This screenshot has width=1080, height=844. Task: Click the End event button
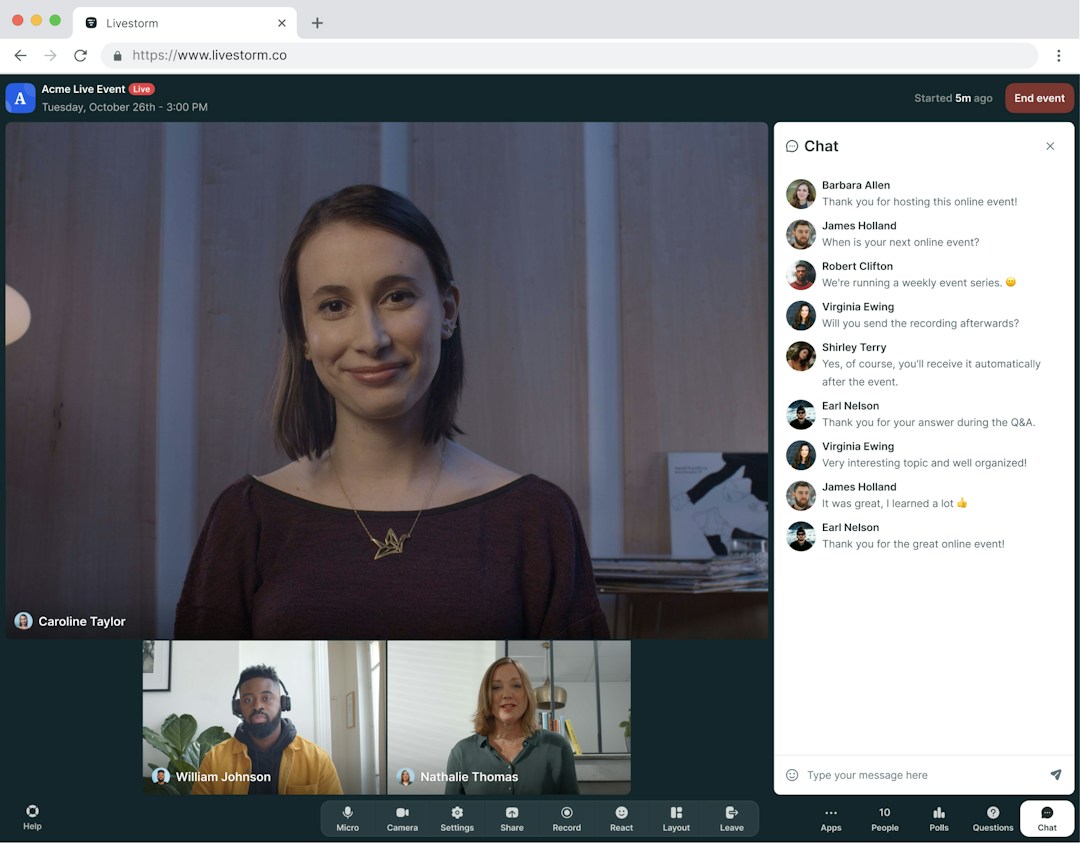click(x=1039, y=98)
